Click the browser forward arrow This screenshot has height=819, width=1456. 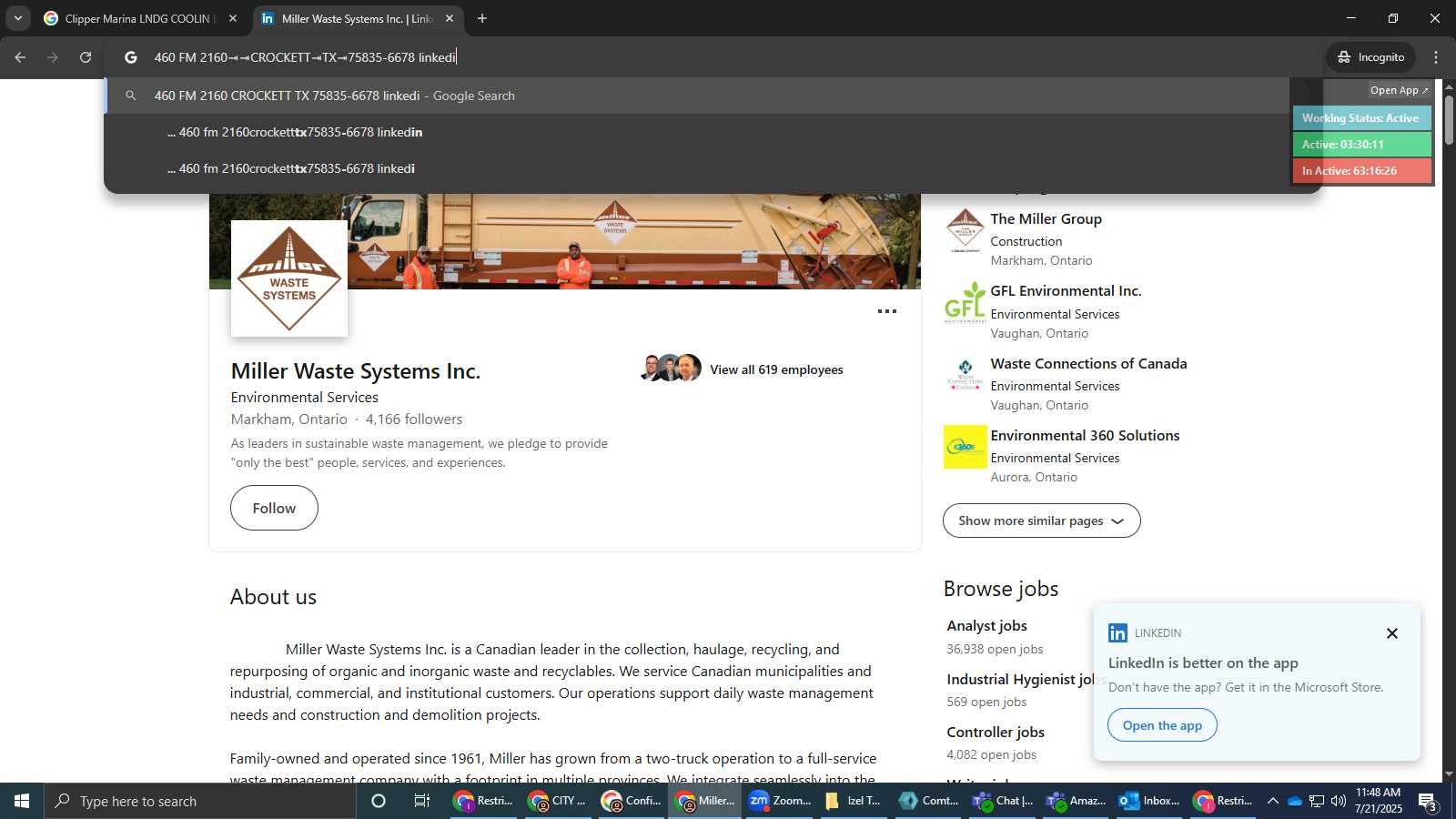pos(53,57)
